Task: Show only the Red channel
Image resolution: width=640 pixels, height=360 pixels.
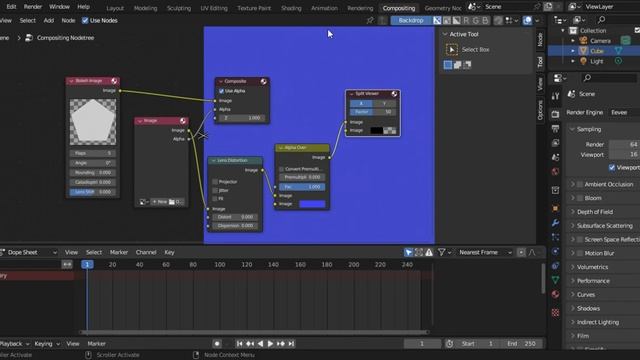Action: [x=466, y=20]
